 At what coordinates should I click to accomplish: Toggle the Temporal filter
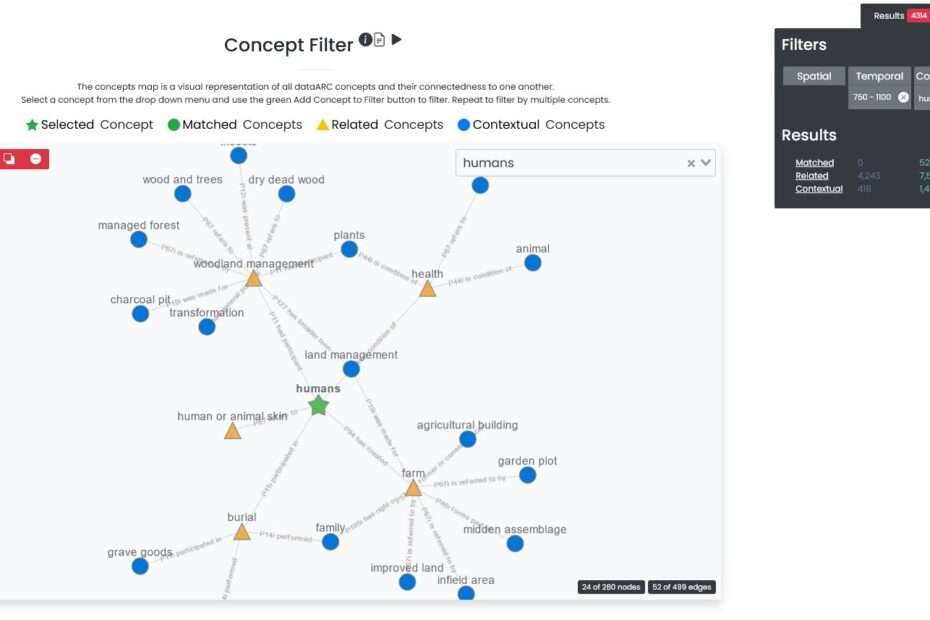click(x=879, y=75)
